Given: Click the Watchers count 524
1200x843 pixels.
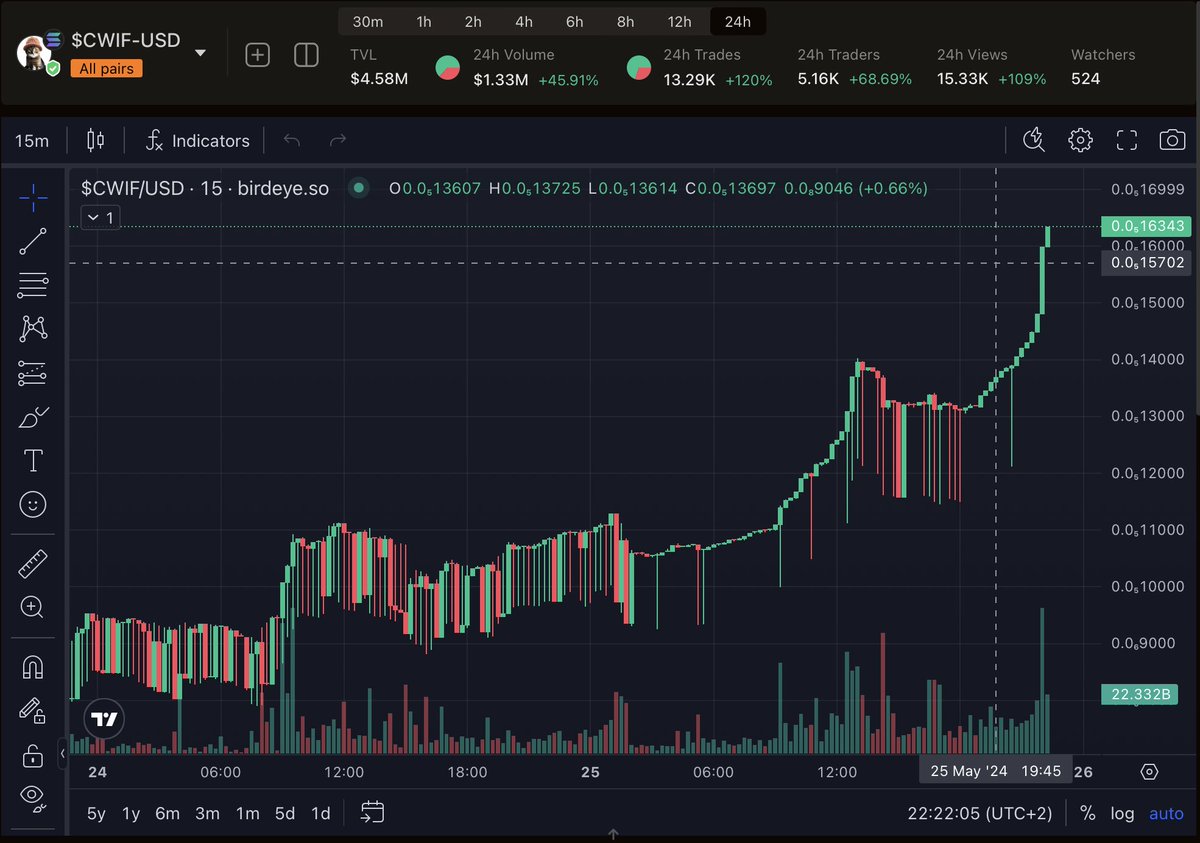Looking at the screenshot, I should point(1085,79).
